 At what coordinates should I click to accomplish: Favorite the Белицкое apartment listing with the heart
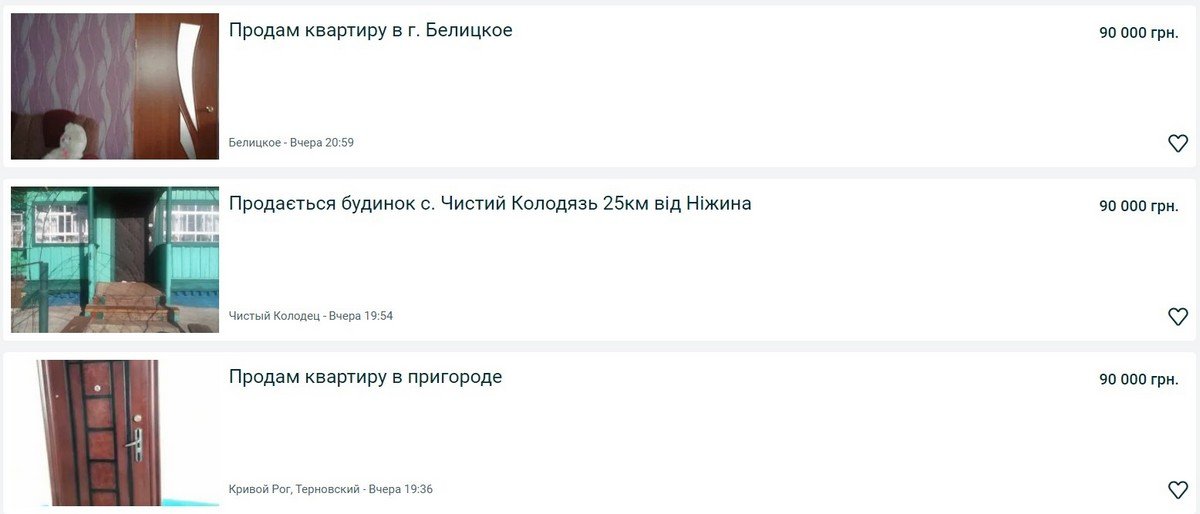pyautogui.click(x=1178, y=143)
